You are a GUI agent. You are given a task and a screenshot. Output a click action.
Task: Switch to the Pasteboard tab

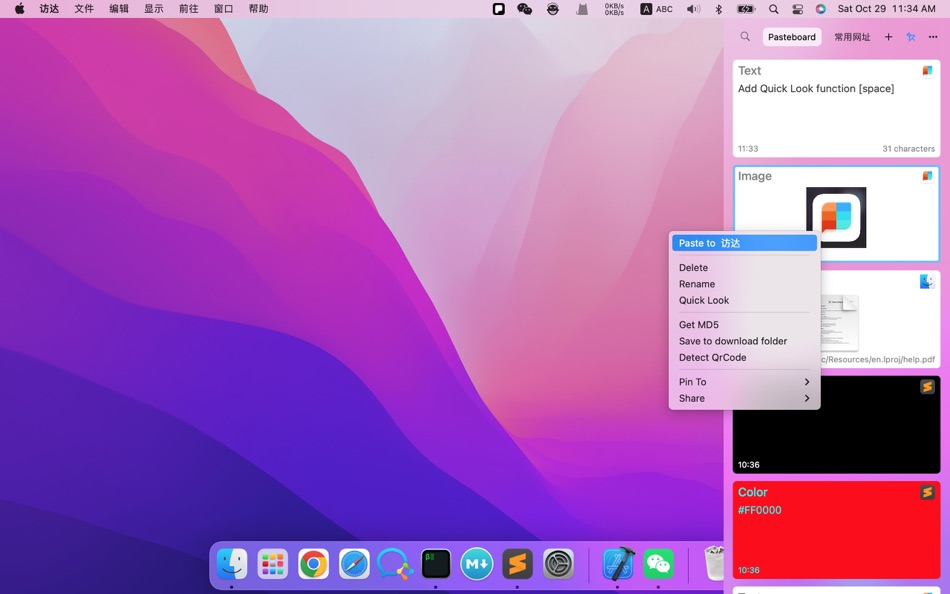(x=792, y=37)
